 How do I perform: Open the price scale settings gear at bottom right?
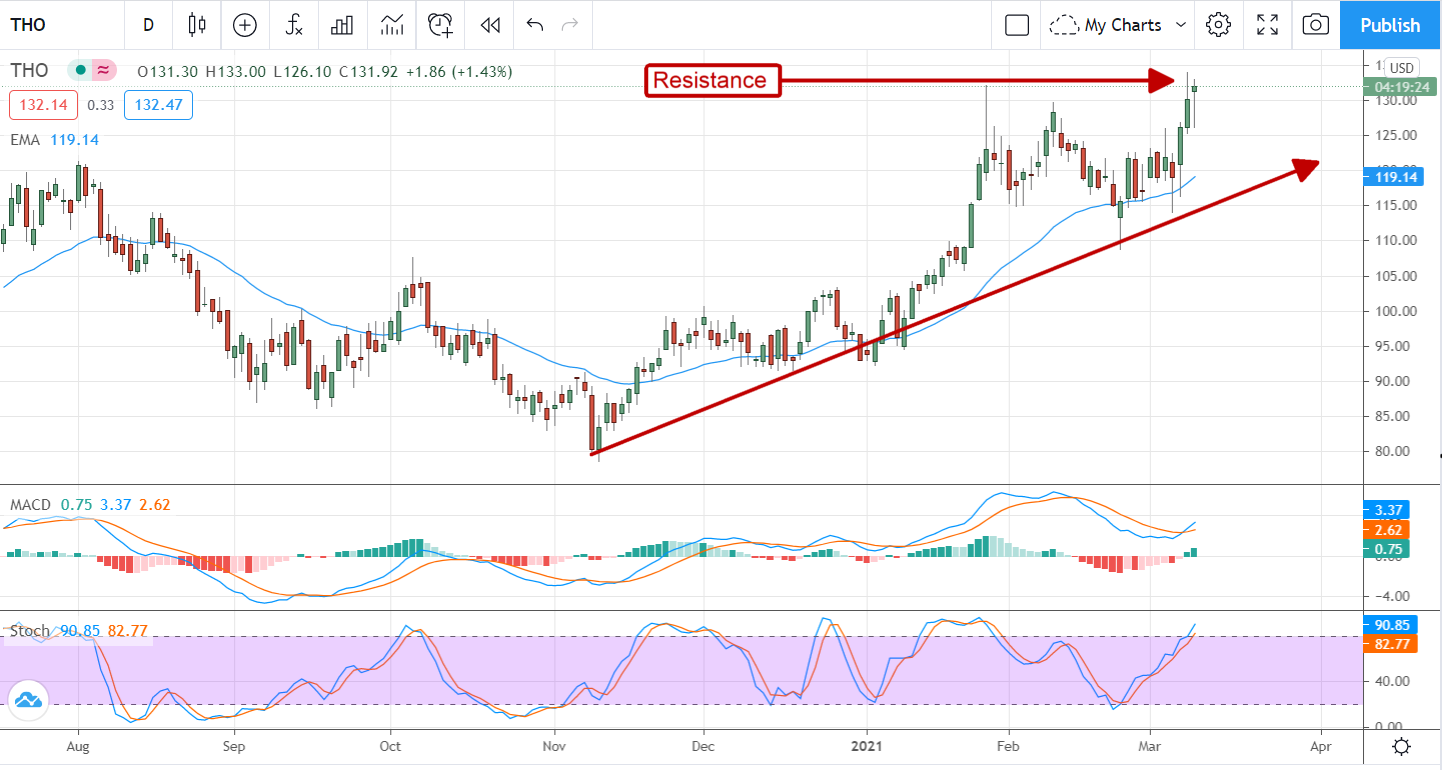1401,746
